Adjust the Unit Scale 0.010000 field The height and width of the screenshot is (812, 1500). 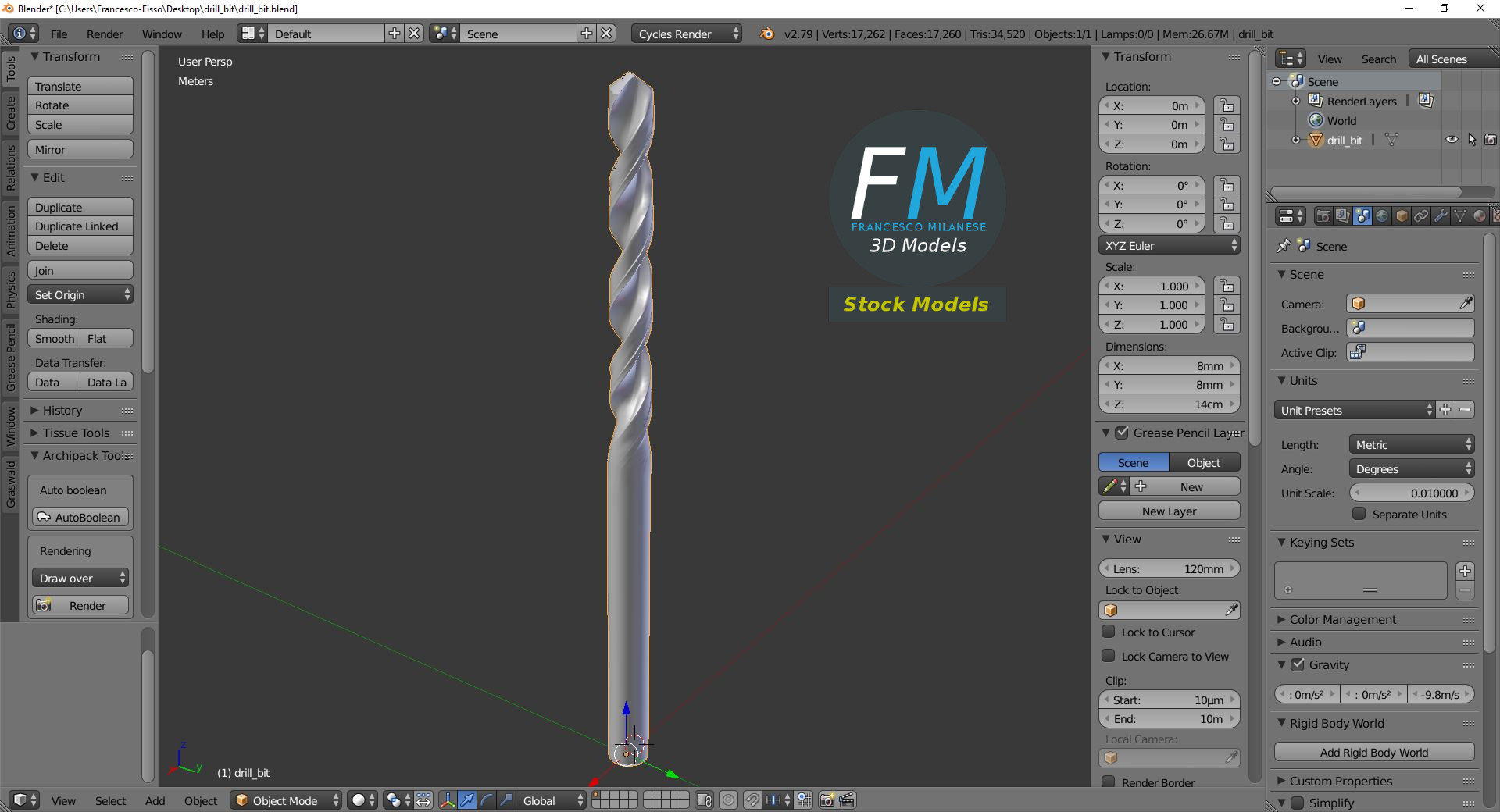click(x=1411, y=493)
